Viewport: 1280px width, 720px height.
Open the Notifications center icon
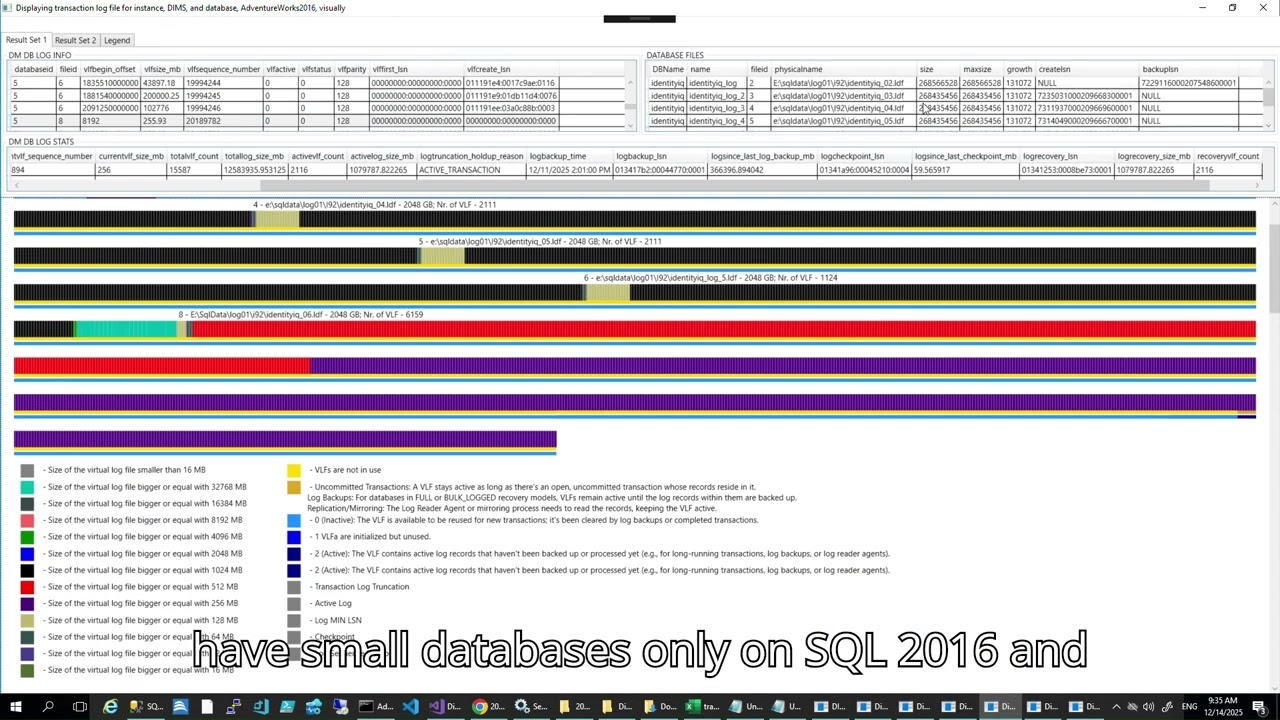1261,707
